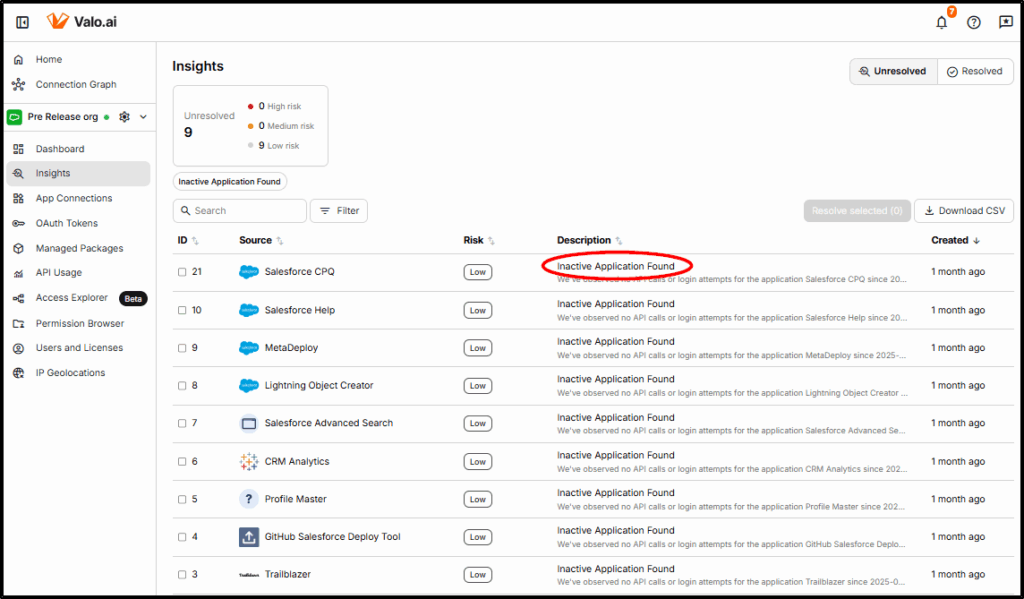Image resolution: width=1024 pixels, height=599 pixels.
Task: Click the Search input field
Action: tap(245, 211)
